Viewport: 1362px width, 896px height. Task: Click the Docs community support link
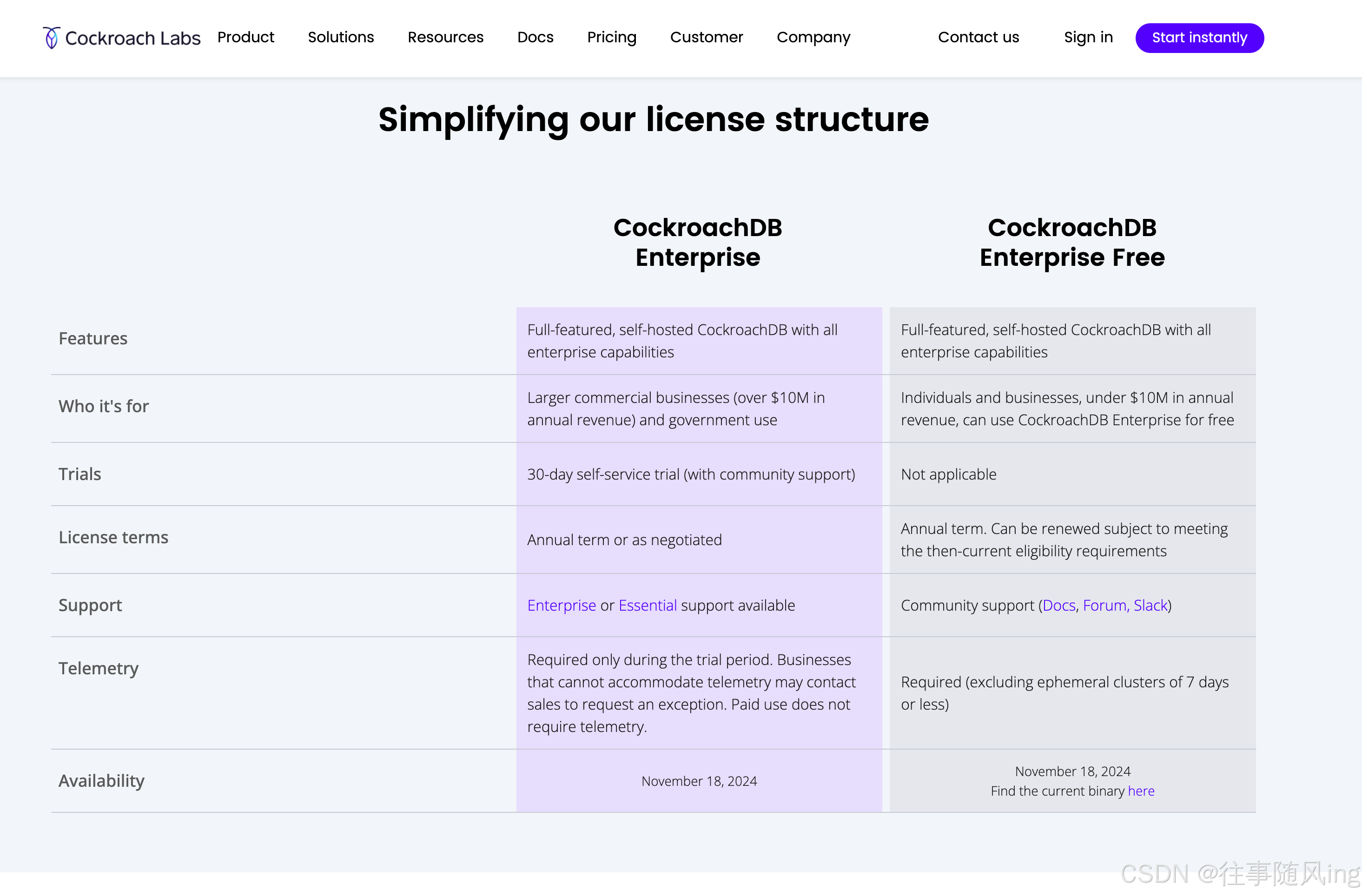coord(1059,605)
